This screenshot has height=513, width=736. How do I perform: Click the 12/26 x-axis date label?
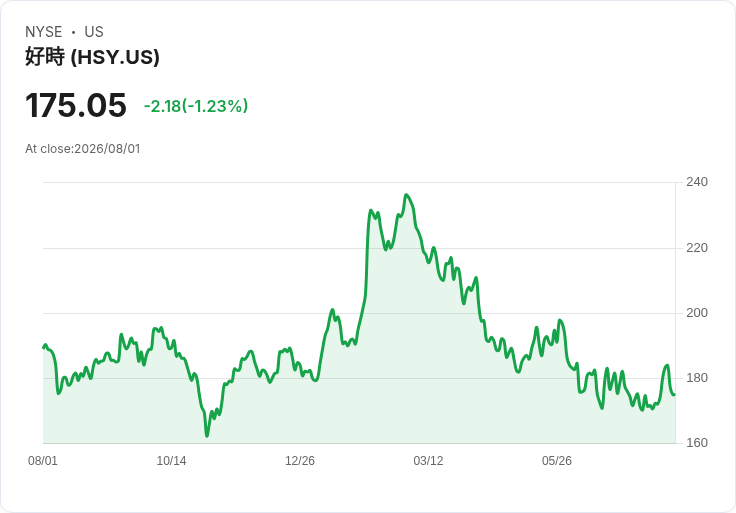pos(300,461)
